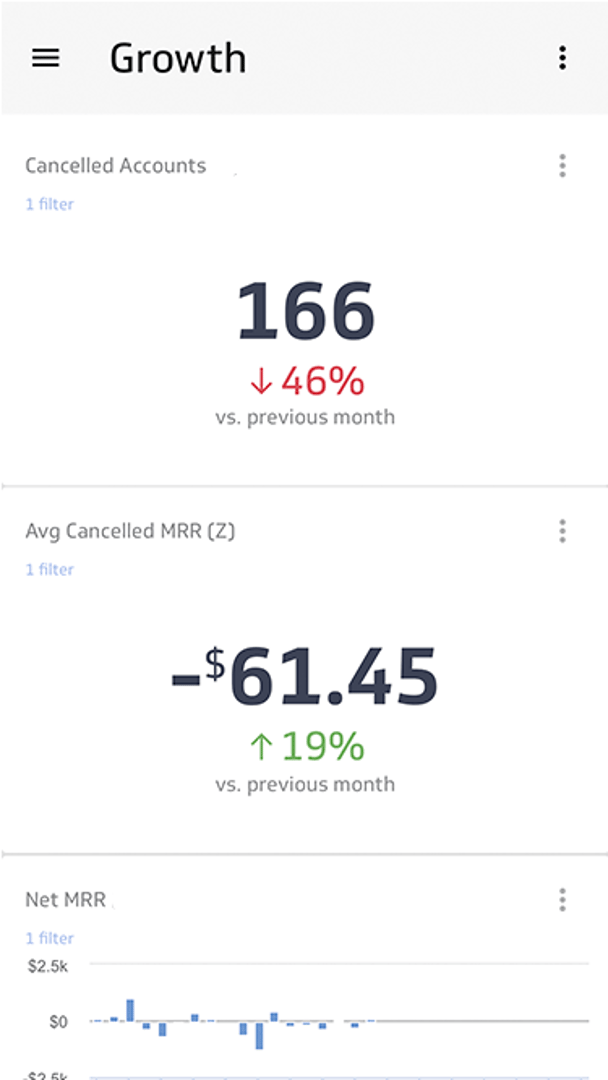The width and height of the screenshot is (608, 1080).
Task: Open the 1 filter link on Avg Cancelled MRR
Action: [x=49, y=569]
